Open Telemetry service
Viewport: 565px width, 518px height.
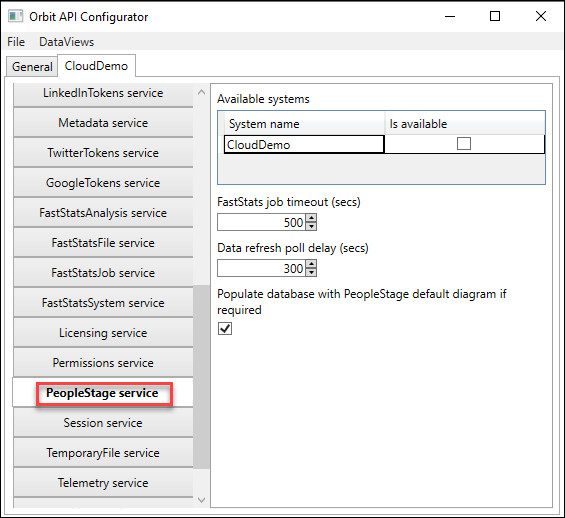(x=103, y=482)
